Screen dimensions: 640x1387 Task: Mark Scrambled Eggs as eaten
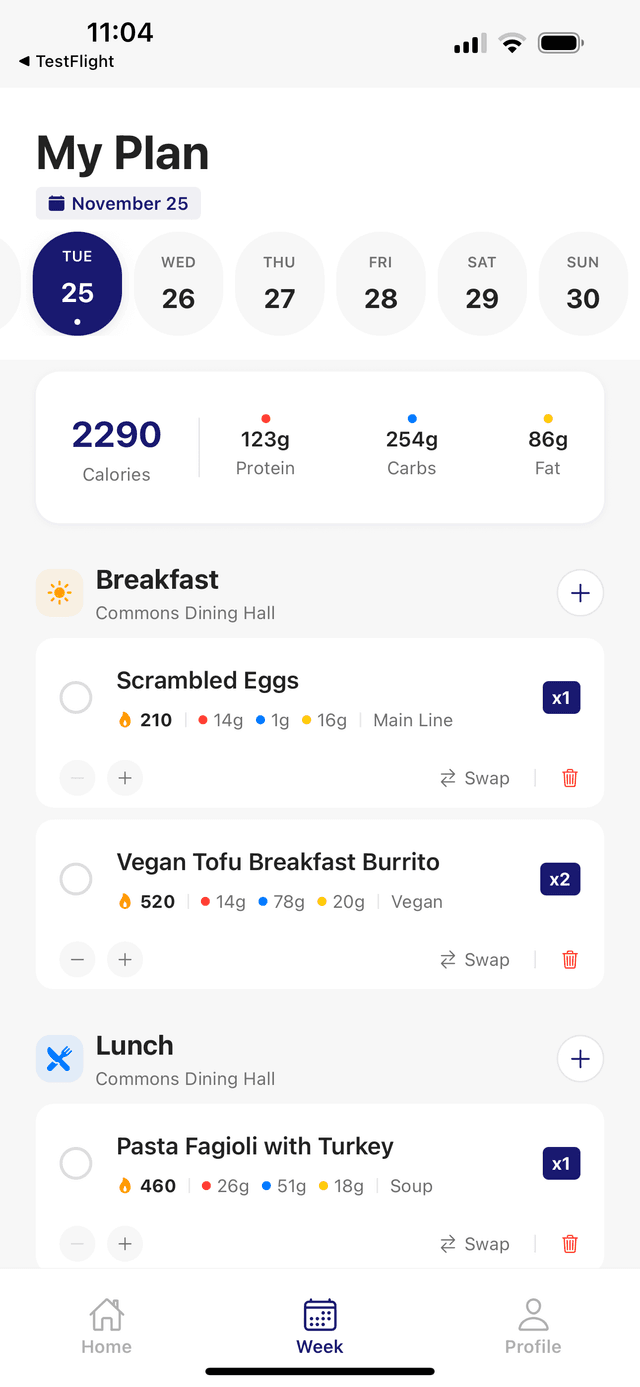click(x=76, y=697)
